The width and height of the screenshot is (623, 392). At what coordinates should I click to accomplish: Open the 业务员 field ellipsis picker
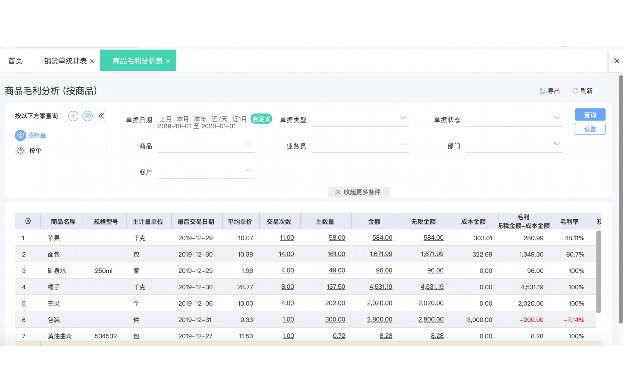coord(403,144)
